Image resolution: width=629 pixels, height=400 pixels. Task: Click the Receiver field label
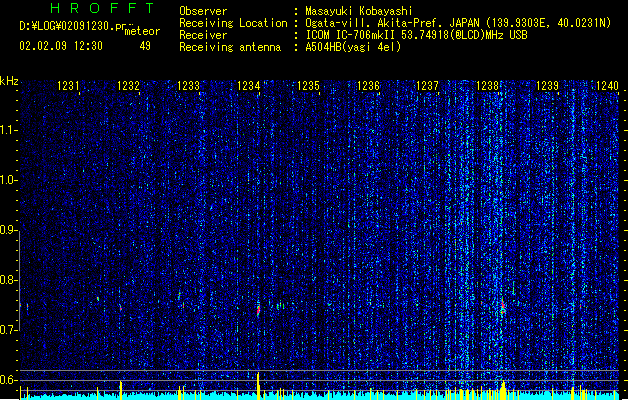point(203,35)
